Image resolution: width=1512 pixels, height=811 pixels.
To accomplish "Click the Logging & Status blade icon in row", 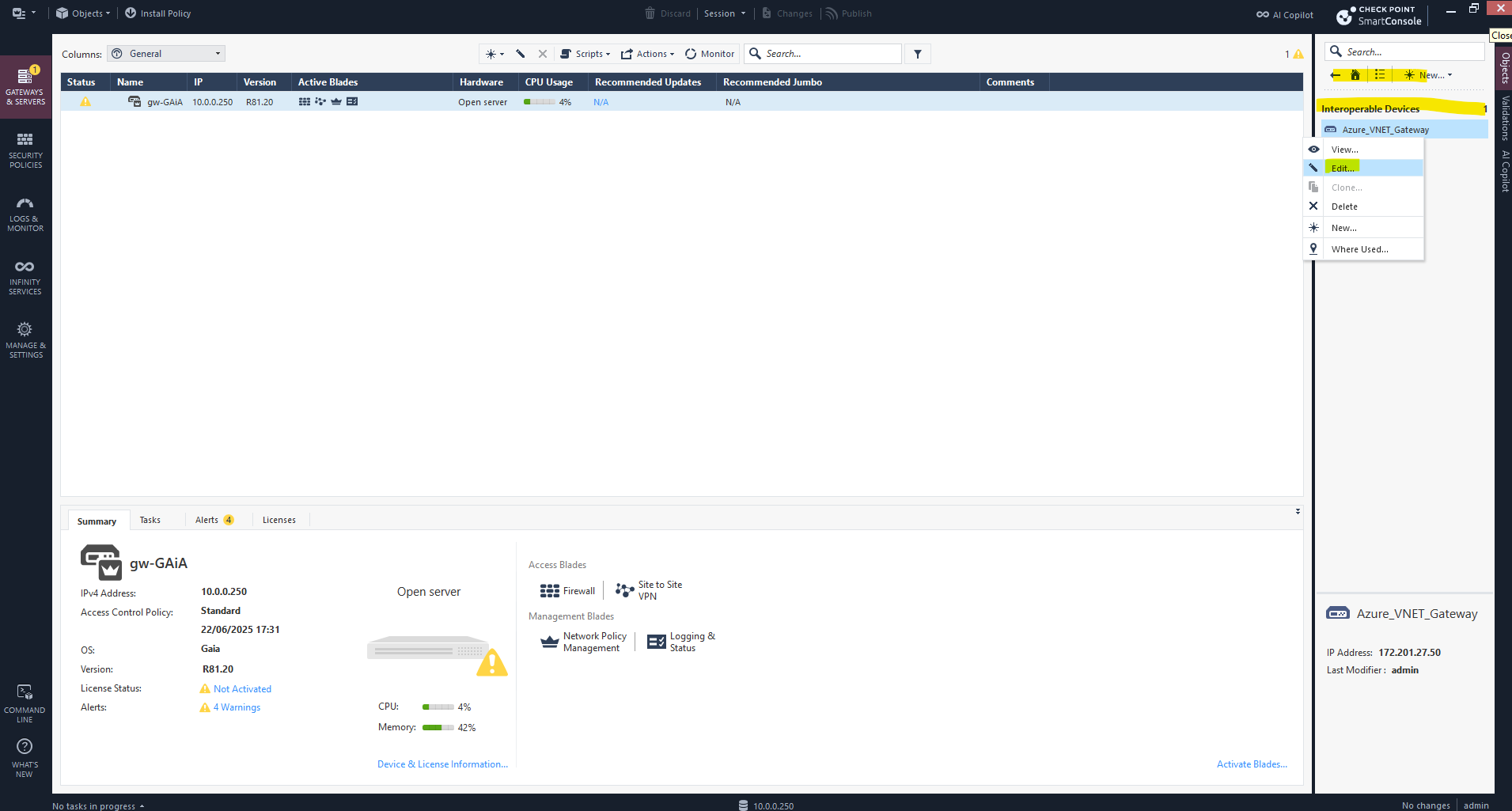I will pyautogui.click(x=352, y=102).
